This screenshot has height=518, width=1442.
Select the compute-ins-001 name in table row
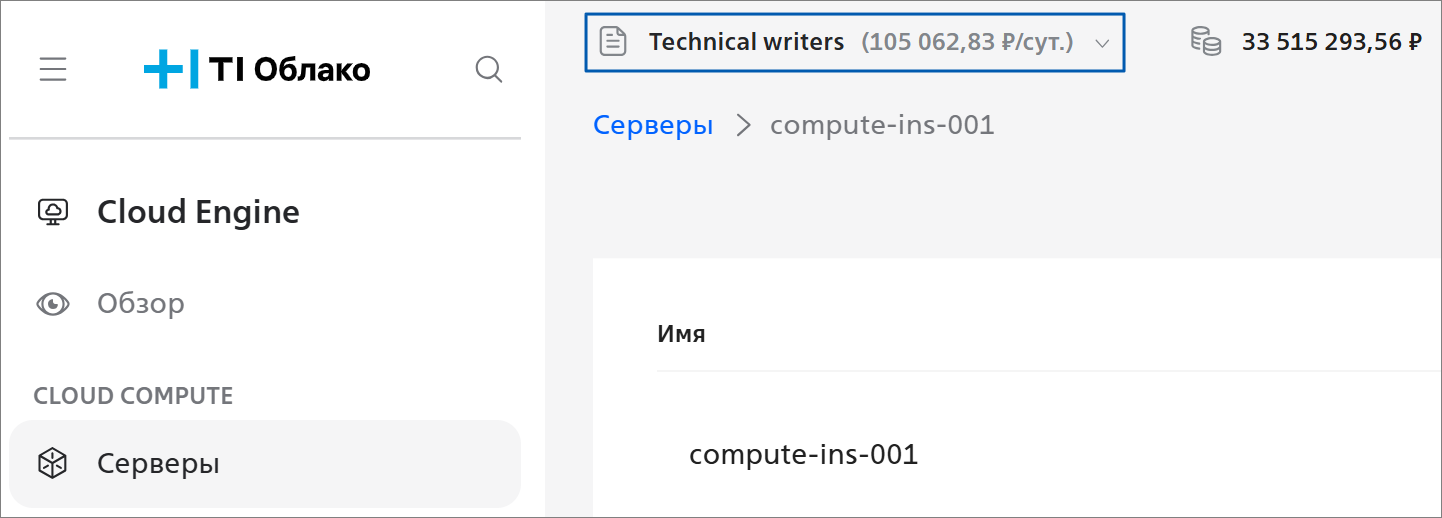click(803, 455)
